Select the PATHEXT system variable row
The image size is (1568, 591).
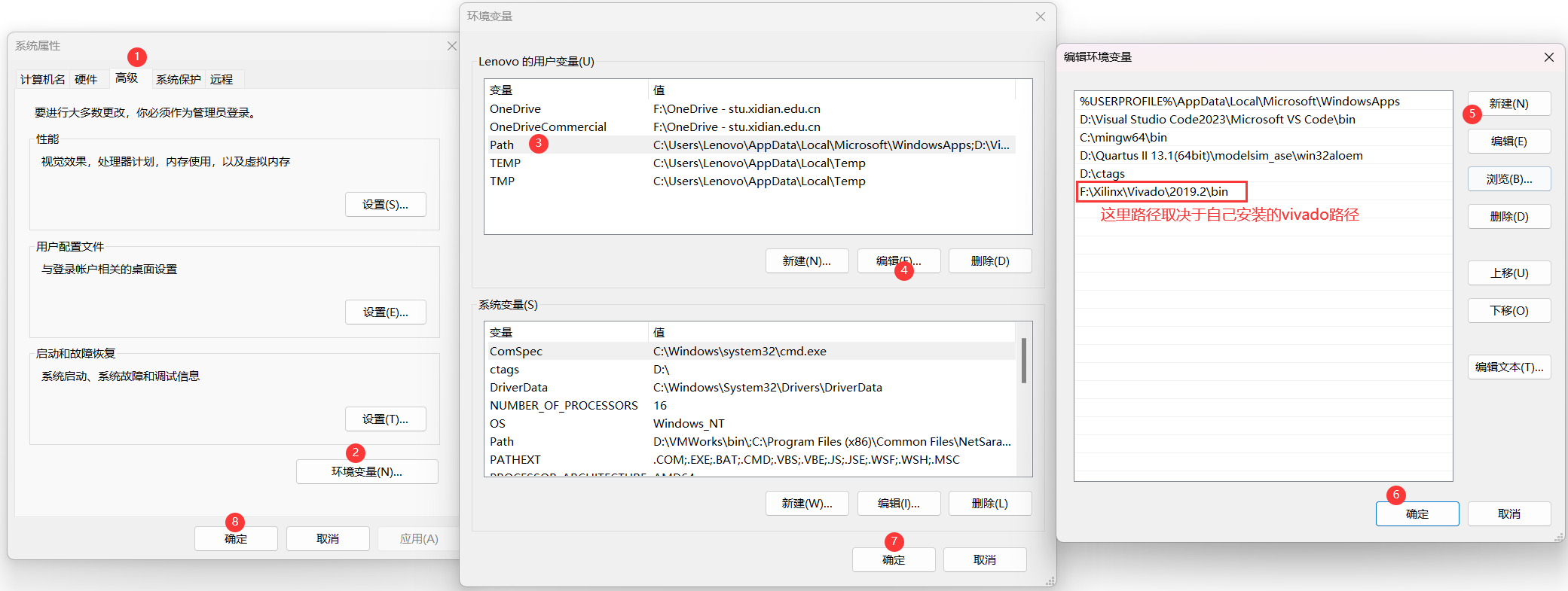click(x=750, y=460)
